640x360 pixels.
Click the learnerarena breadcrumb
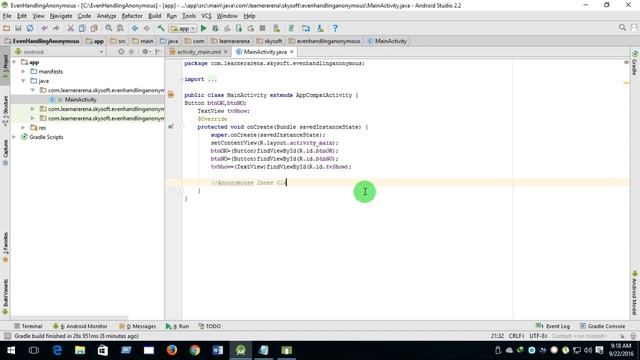(230, 41)
